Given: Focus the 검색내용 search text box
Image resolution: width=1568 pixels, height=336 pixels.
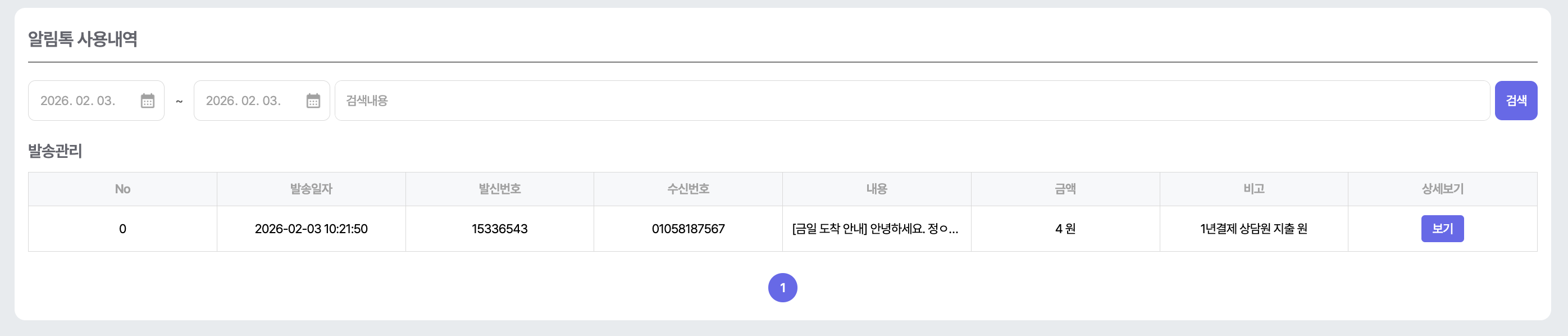Looking at the screenshot, I should tap(912, 101).
